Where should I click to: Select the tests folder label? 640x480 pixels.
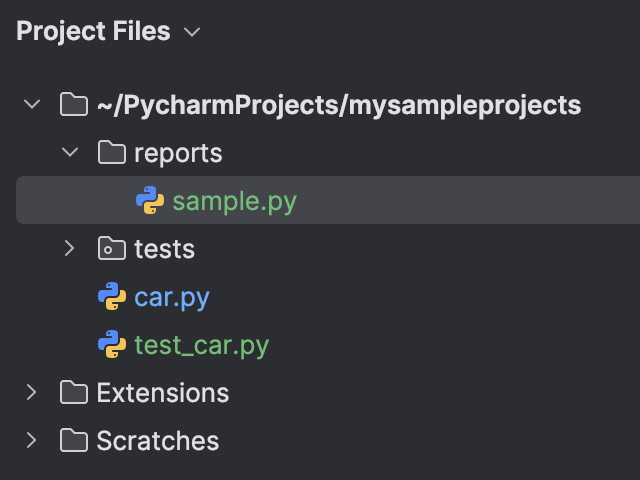pos(164,249)
